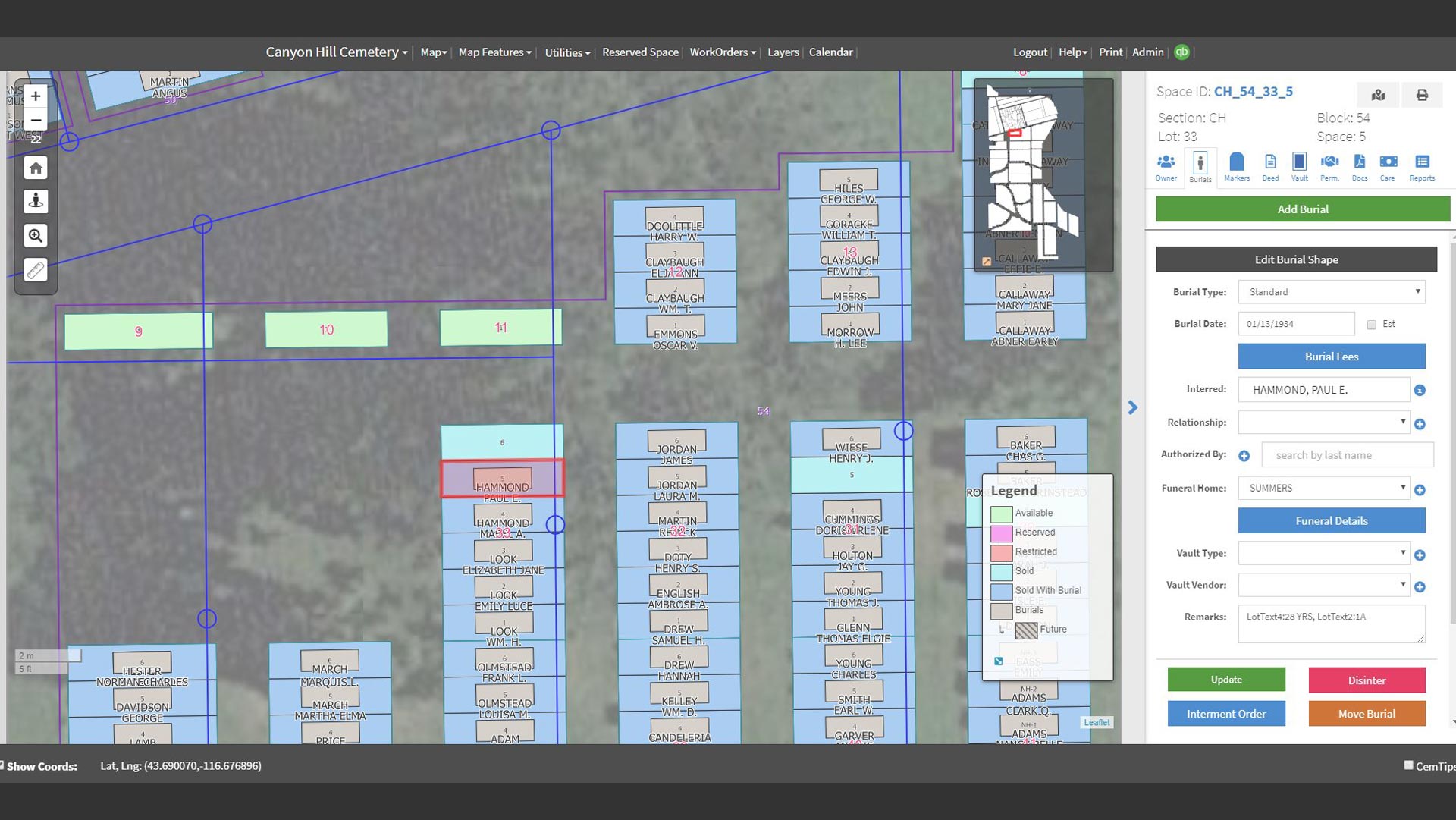The width and height of the screenshot is (1456, 820).
Task: Open the WorkOrders menu
Action: [x=723, y=52]
